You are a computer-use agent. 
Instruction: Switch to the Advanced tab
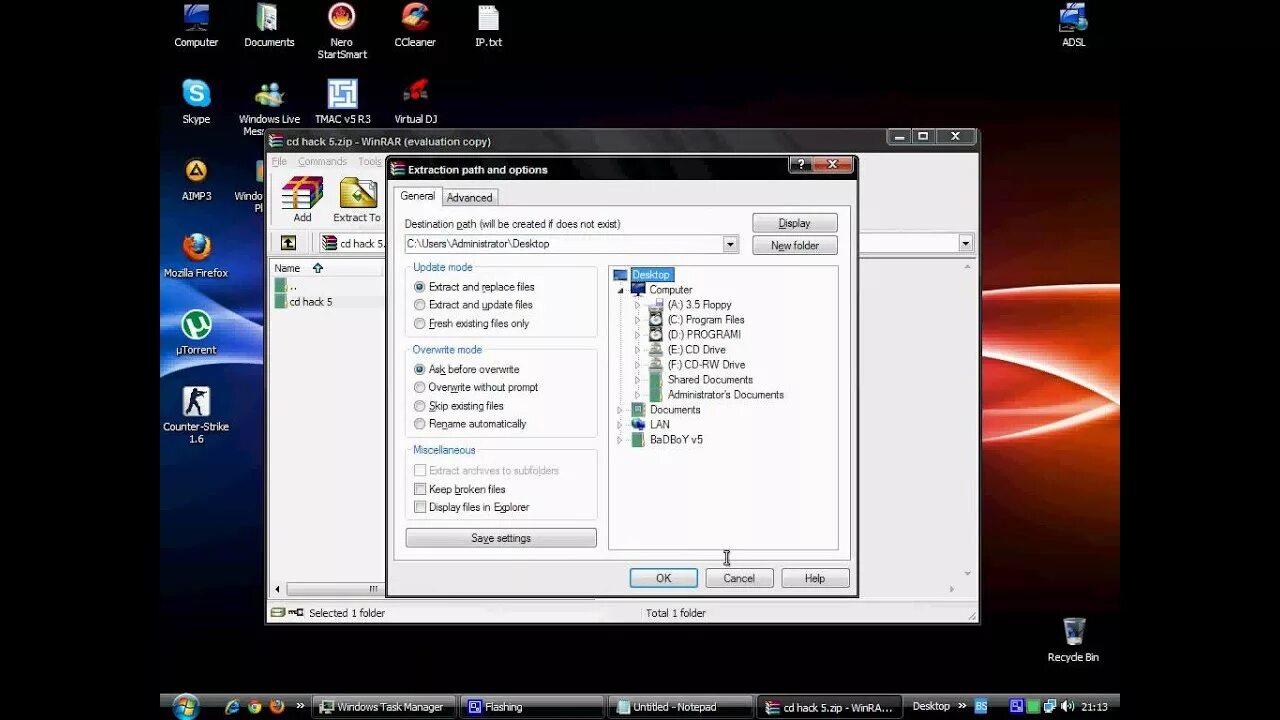469,198
